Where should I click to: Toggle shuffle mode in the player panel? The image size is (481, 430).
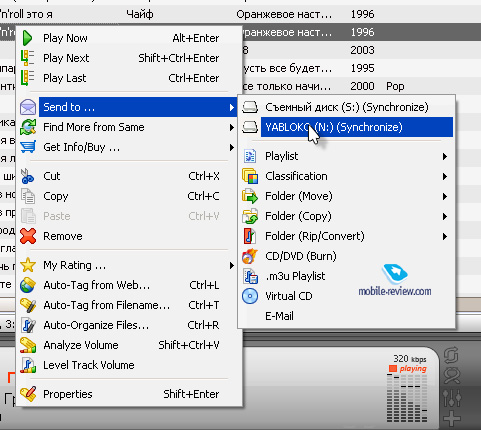tap(452, 376)
